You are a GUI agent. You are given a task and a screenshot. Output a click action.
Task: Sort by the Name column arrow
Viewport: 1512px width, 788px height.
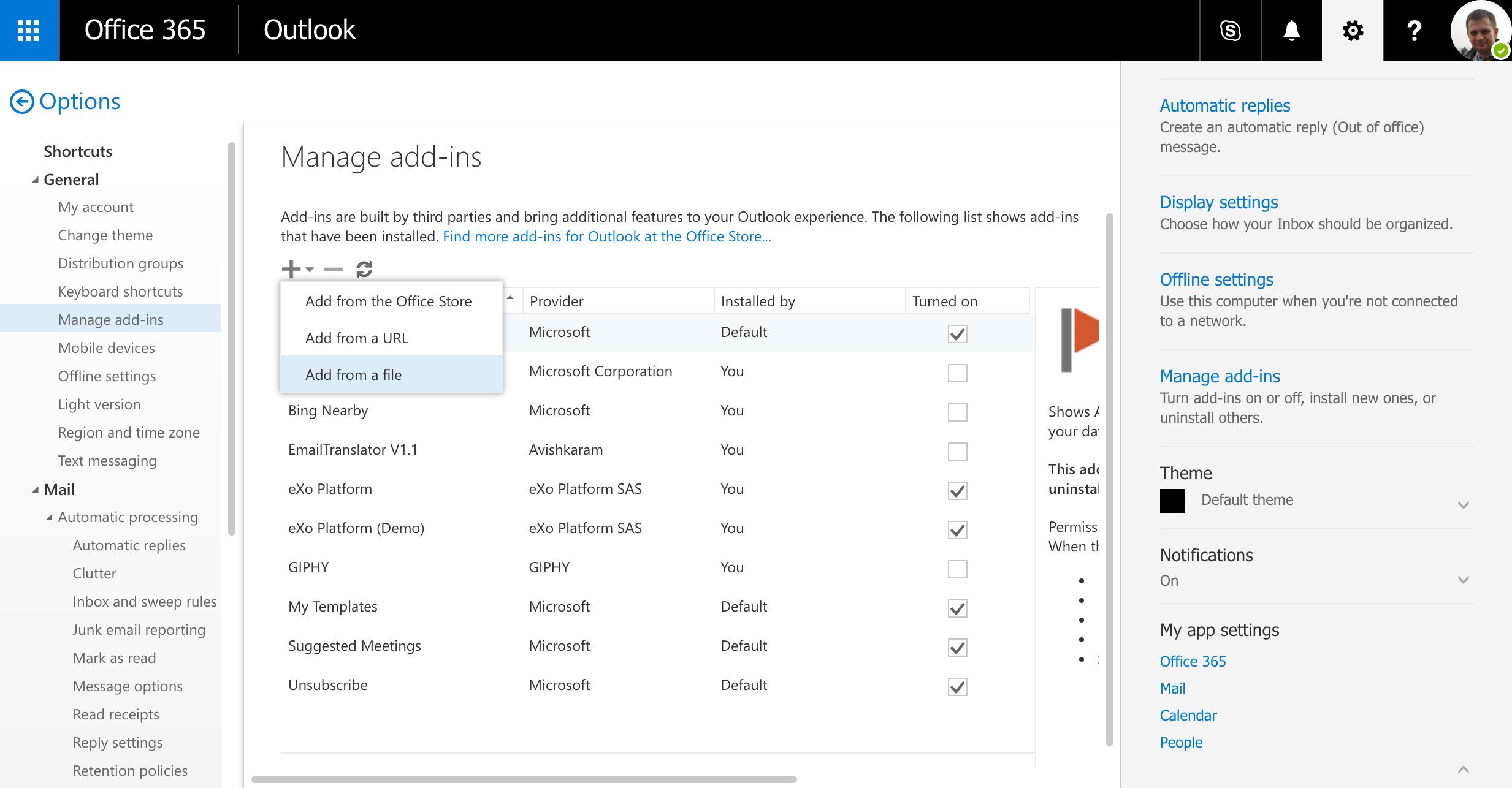coord(510,298)
